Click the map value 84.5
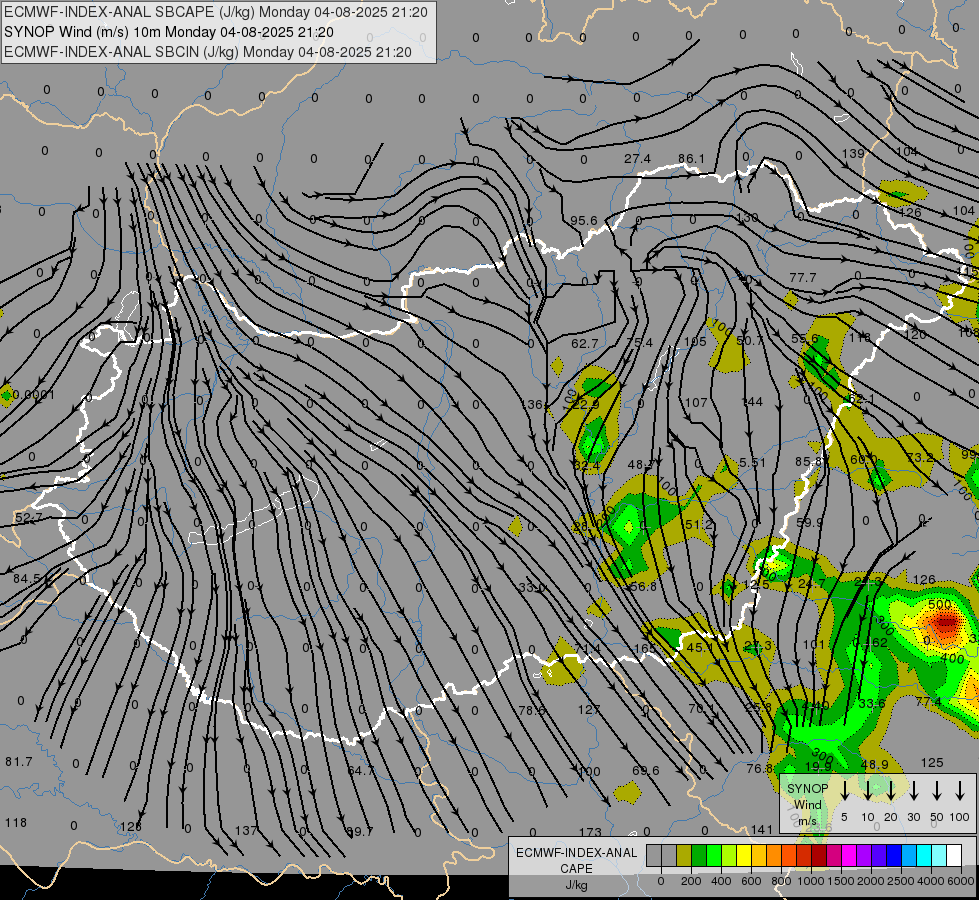Screen dimensions: 979x900 click(x=27, y=579)
